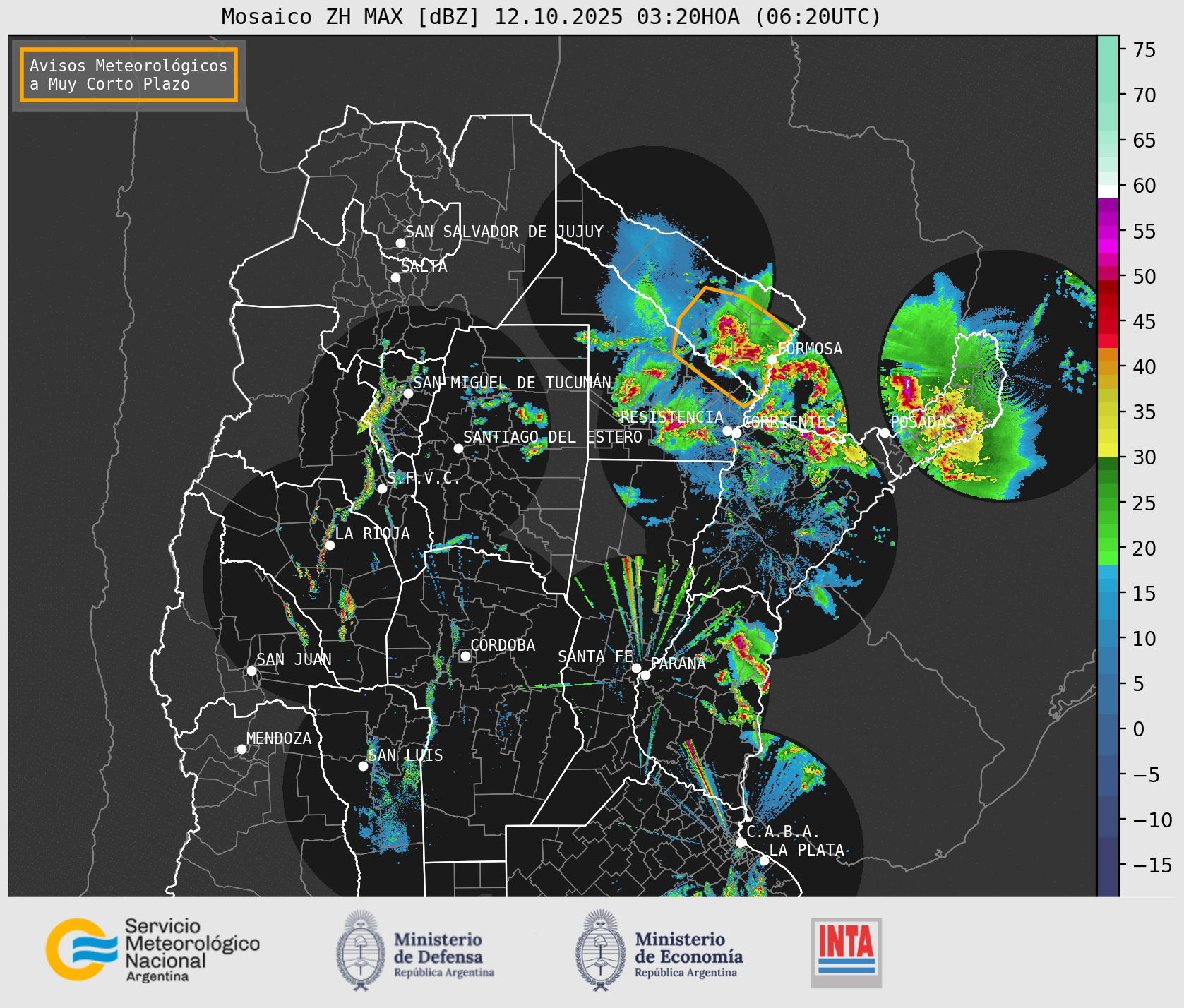Click the SANTIAGO DEL ESTERO label
Screen dimensions: 1184x1008
[553, 437]
